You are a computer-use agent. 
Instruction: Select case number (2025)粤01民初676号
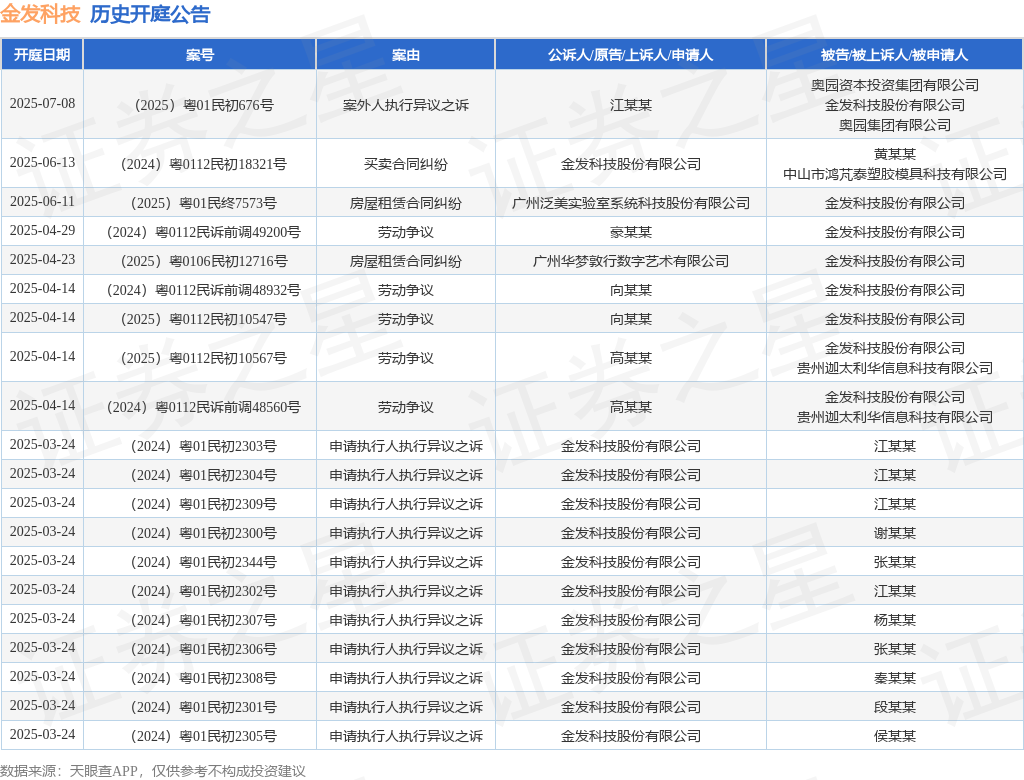204,105
